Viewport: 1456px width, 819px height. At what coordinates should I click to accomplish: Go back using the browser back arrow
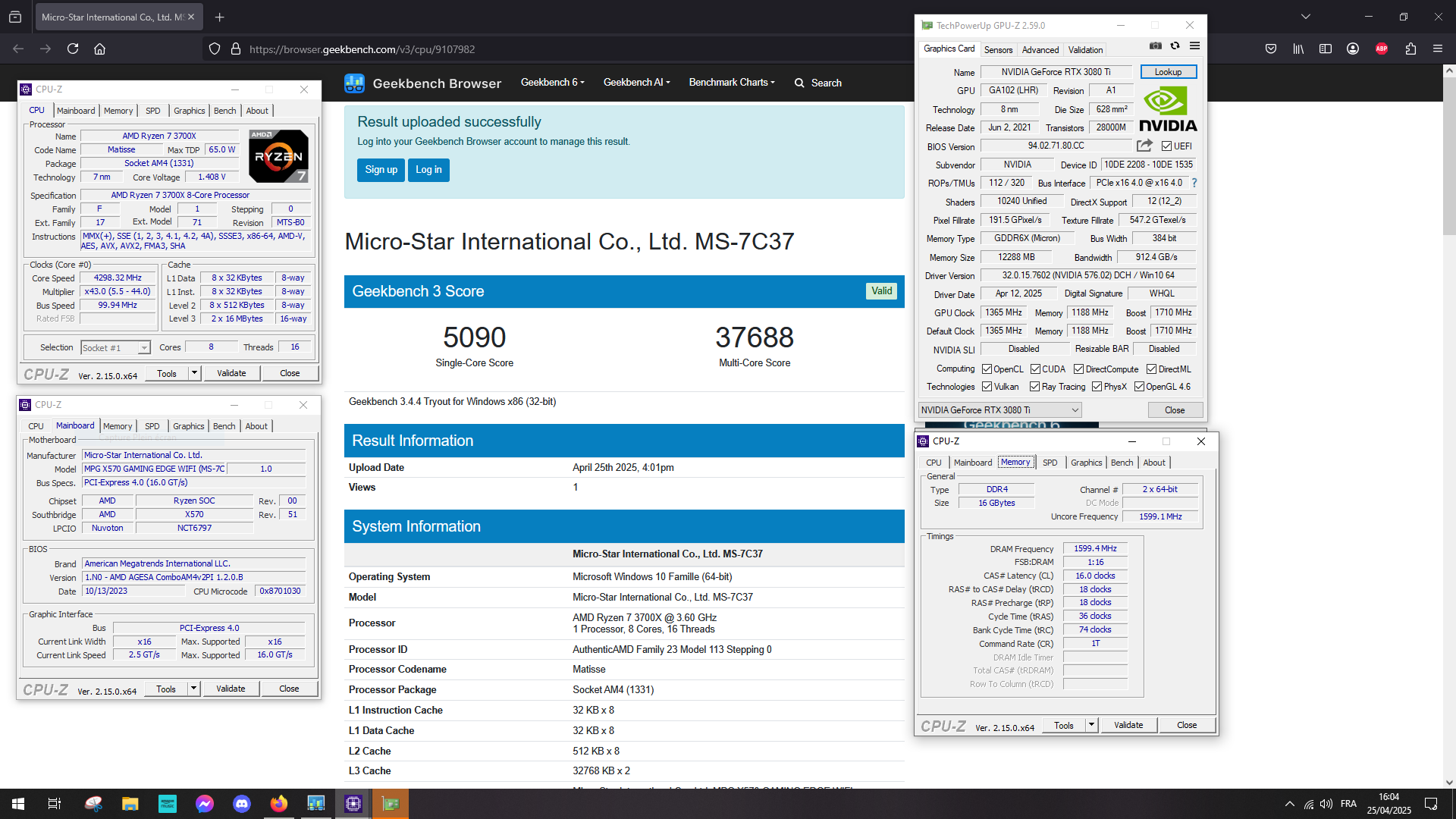(18, 49)
